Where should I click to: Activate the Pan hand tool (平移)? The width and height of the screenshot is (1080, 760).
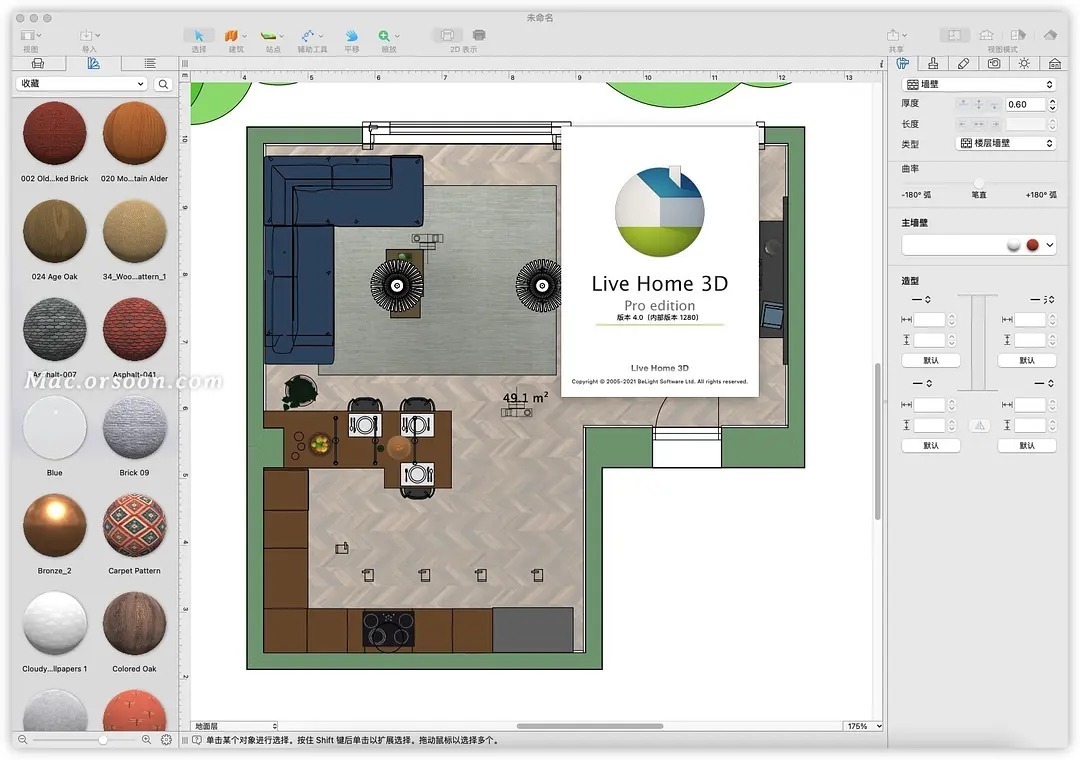[351, 36]
